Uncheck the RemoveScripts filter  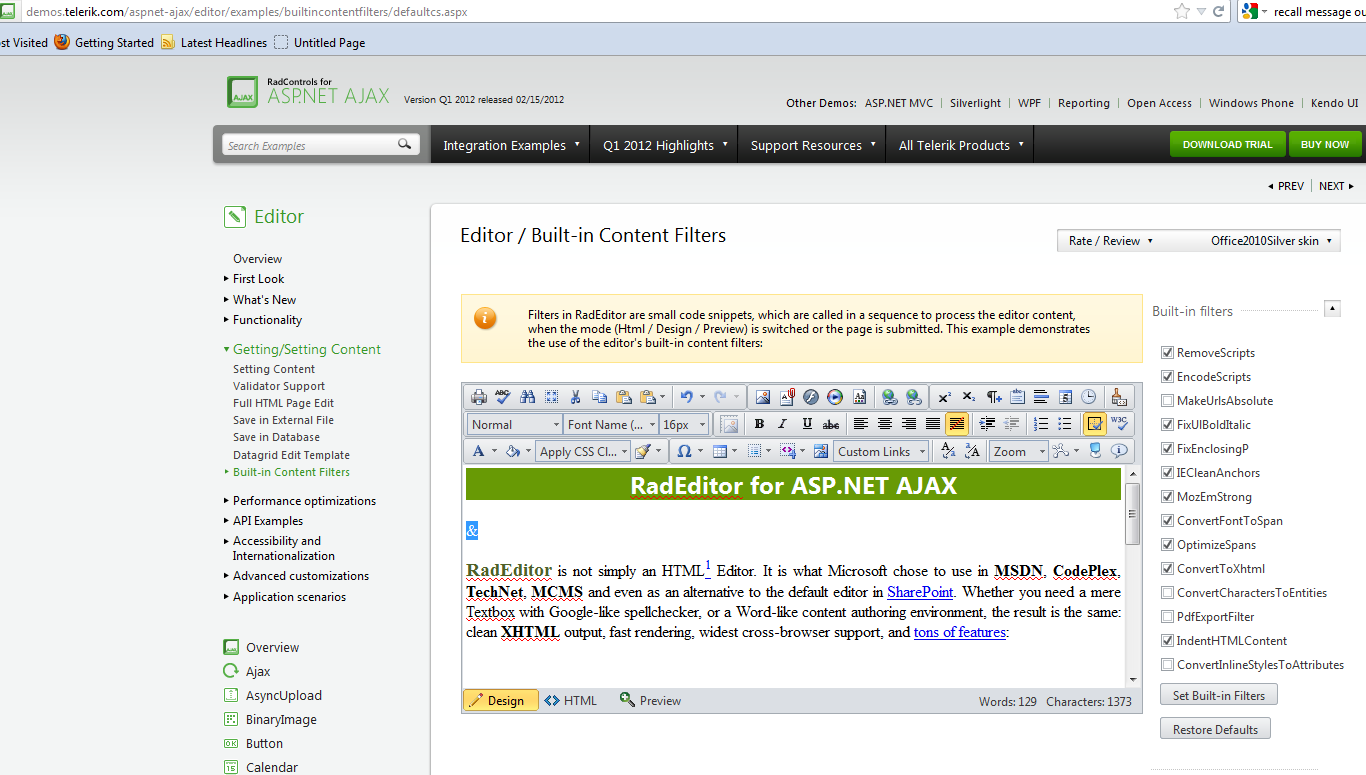click(1167, 353)
